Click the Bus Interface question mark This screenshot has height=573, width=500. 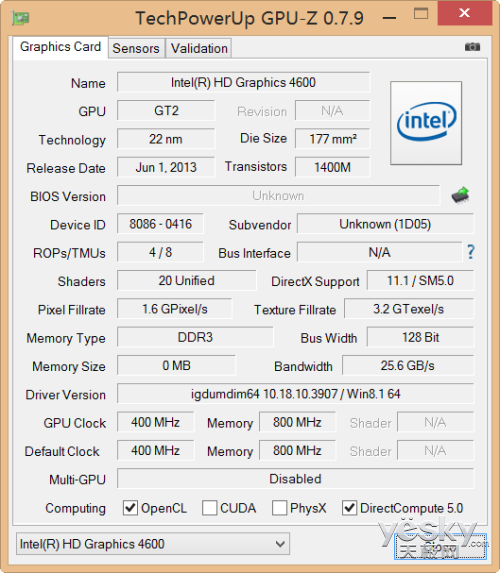471,252
